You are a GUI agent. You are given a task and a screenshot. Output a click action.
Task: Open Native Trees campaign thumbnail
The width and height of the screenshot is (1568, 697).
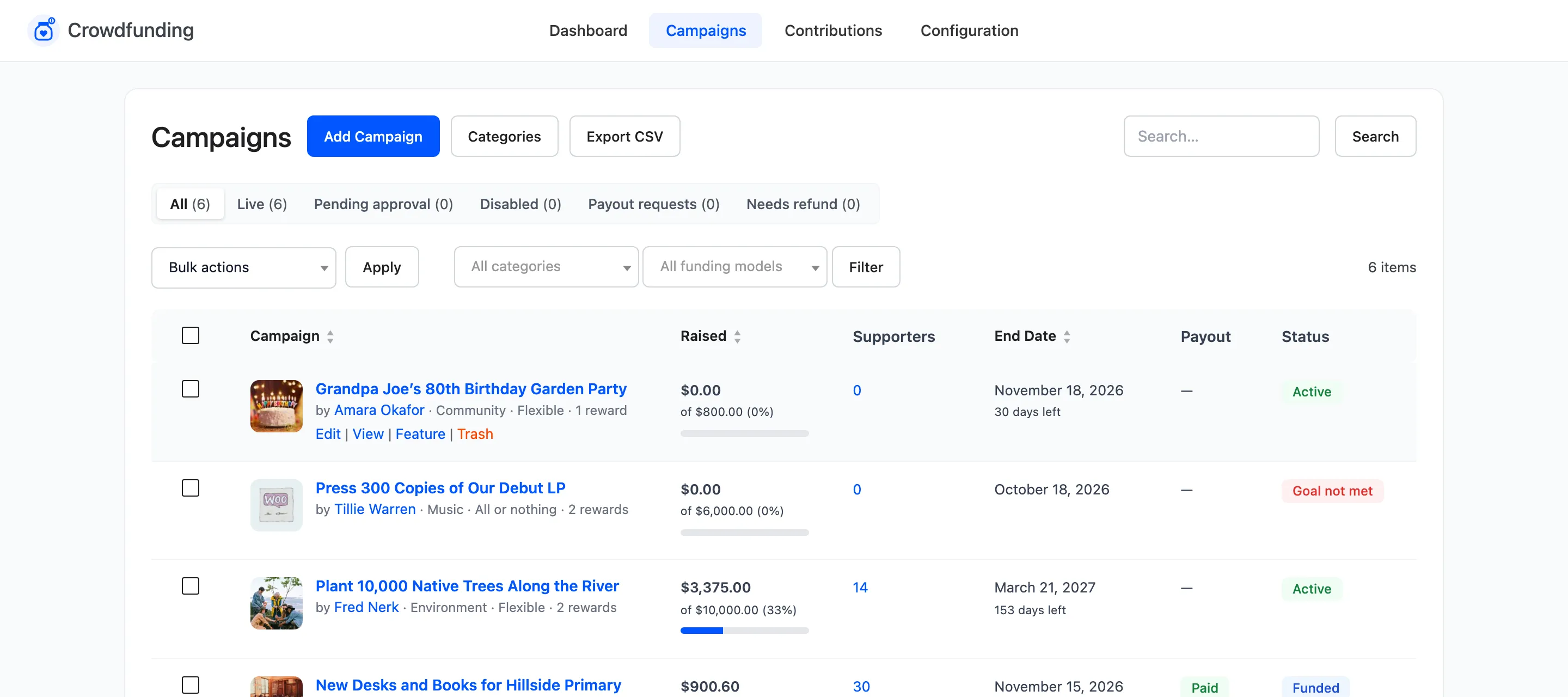click(x=277, y=603)
